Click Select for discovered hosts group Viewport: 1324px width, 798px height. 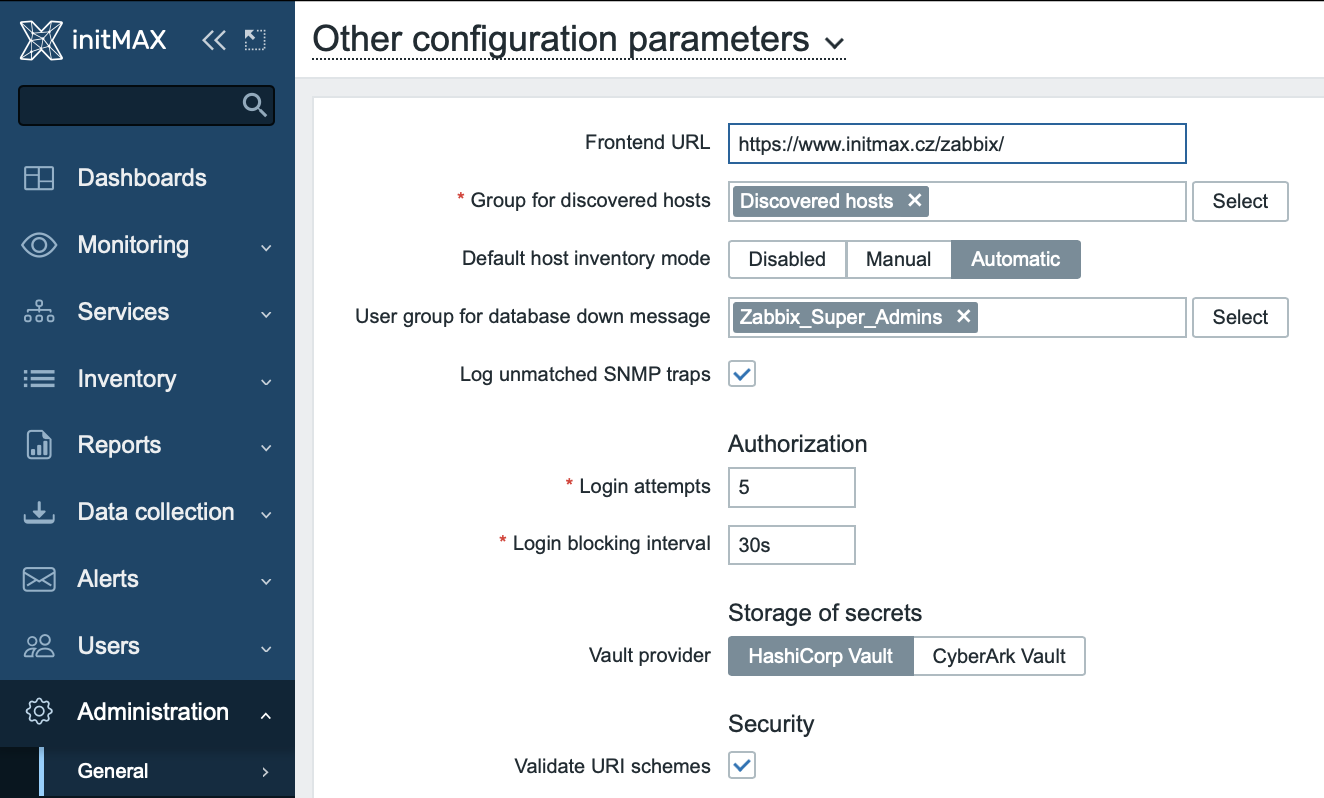point(1240,201)
